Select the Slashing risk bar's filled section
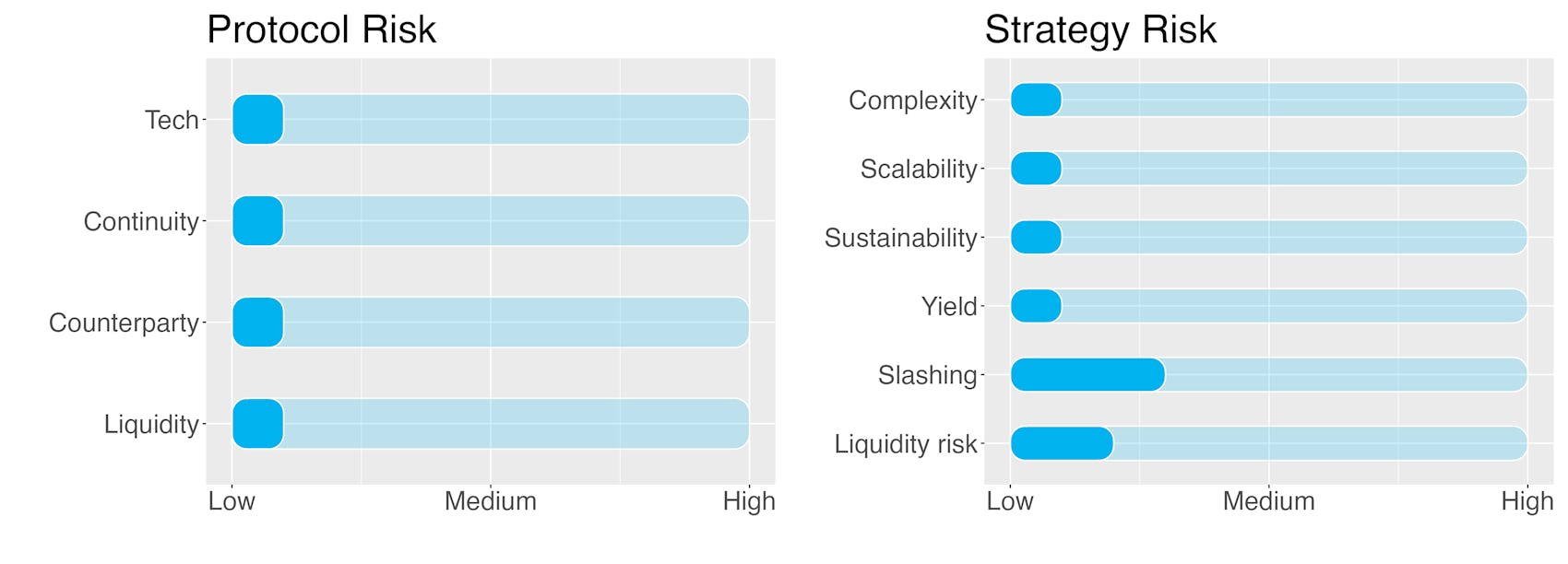This screenshot has height=564, width=1568. click(x=1087, y=375)
